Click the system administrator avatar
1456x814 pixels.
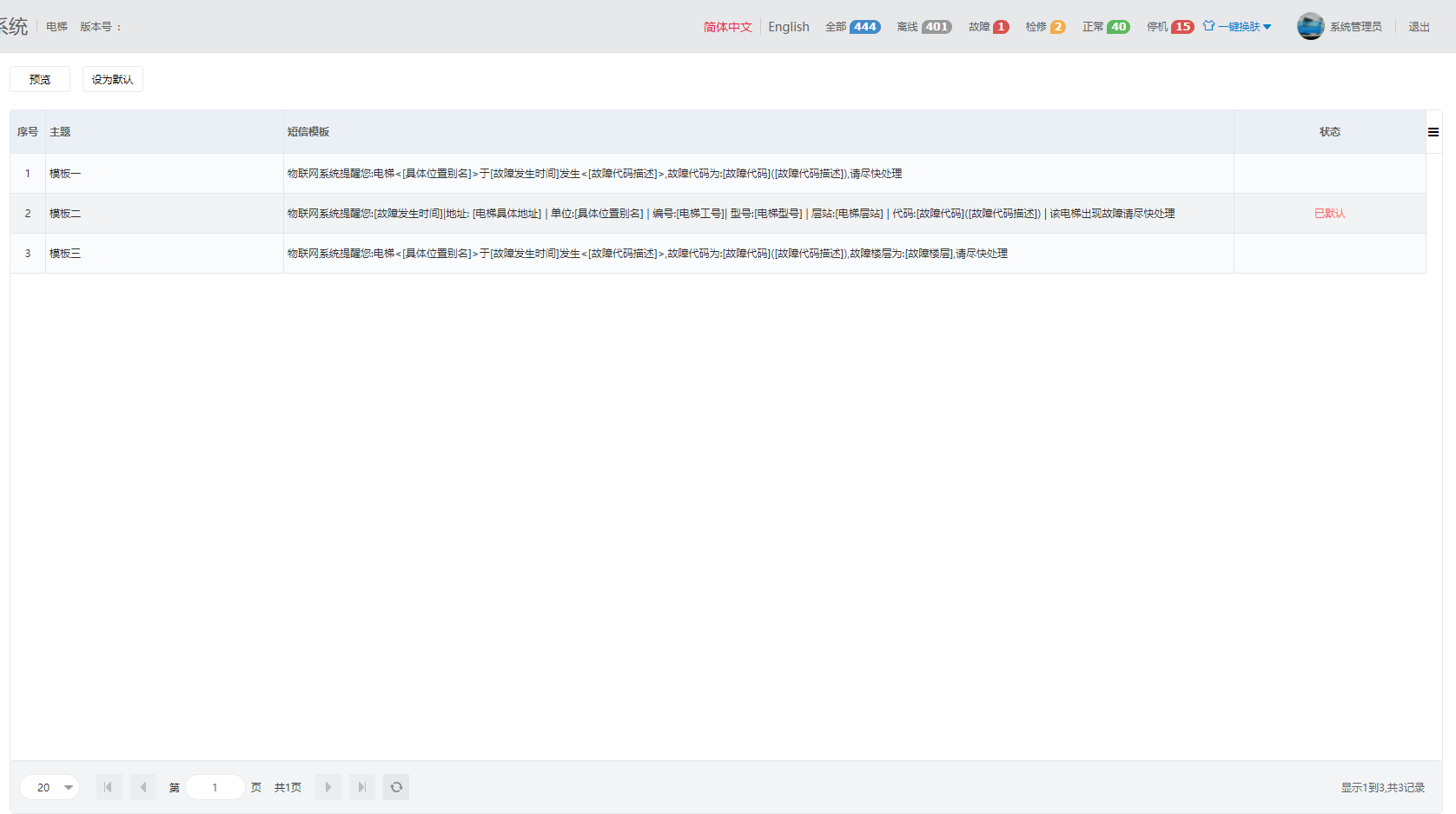[x=1310, y=26]
